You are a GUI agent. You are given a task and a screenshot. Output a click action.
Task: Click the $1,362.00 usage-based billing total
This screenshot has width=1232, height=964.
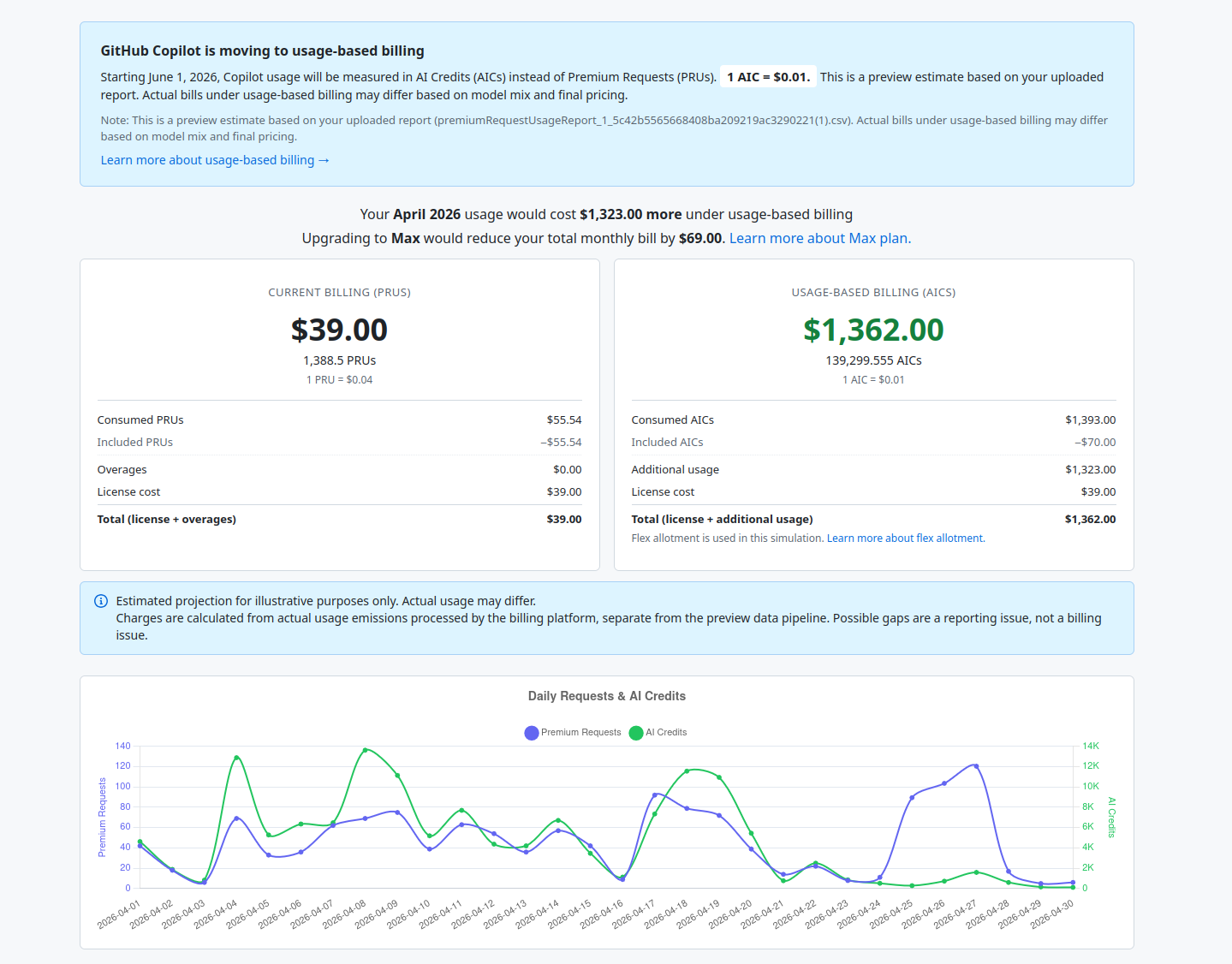point(873,330)
